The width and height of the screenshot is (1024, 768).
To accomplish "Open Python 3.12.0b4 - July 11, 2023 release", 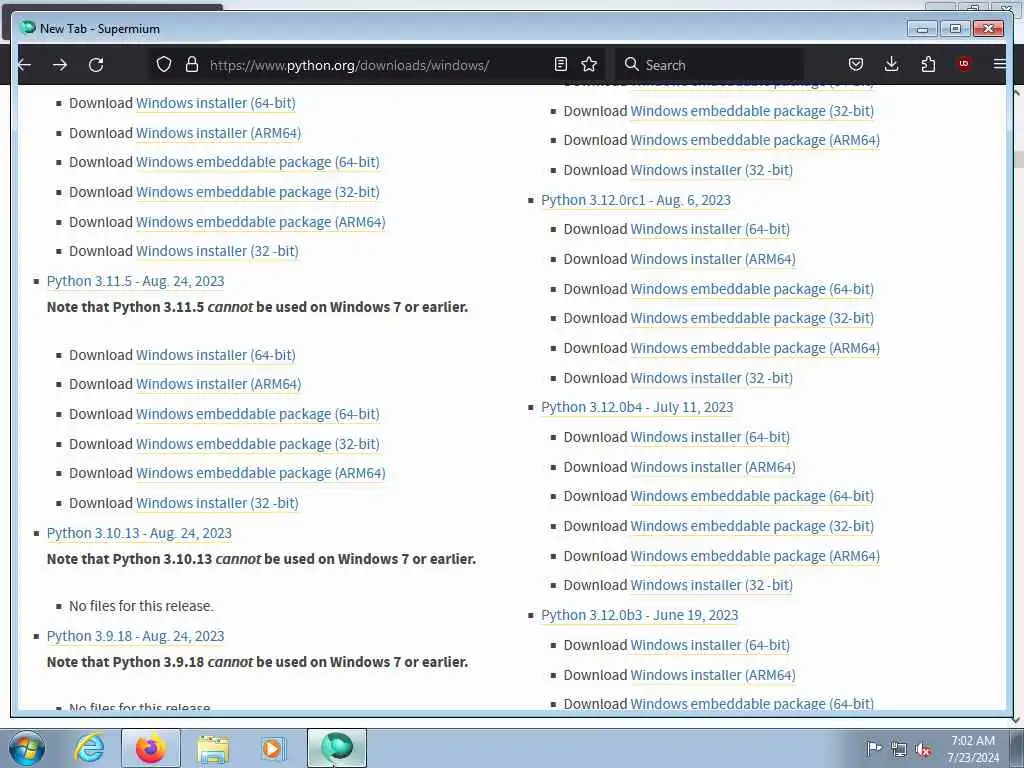I will [x=637, y=408].
